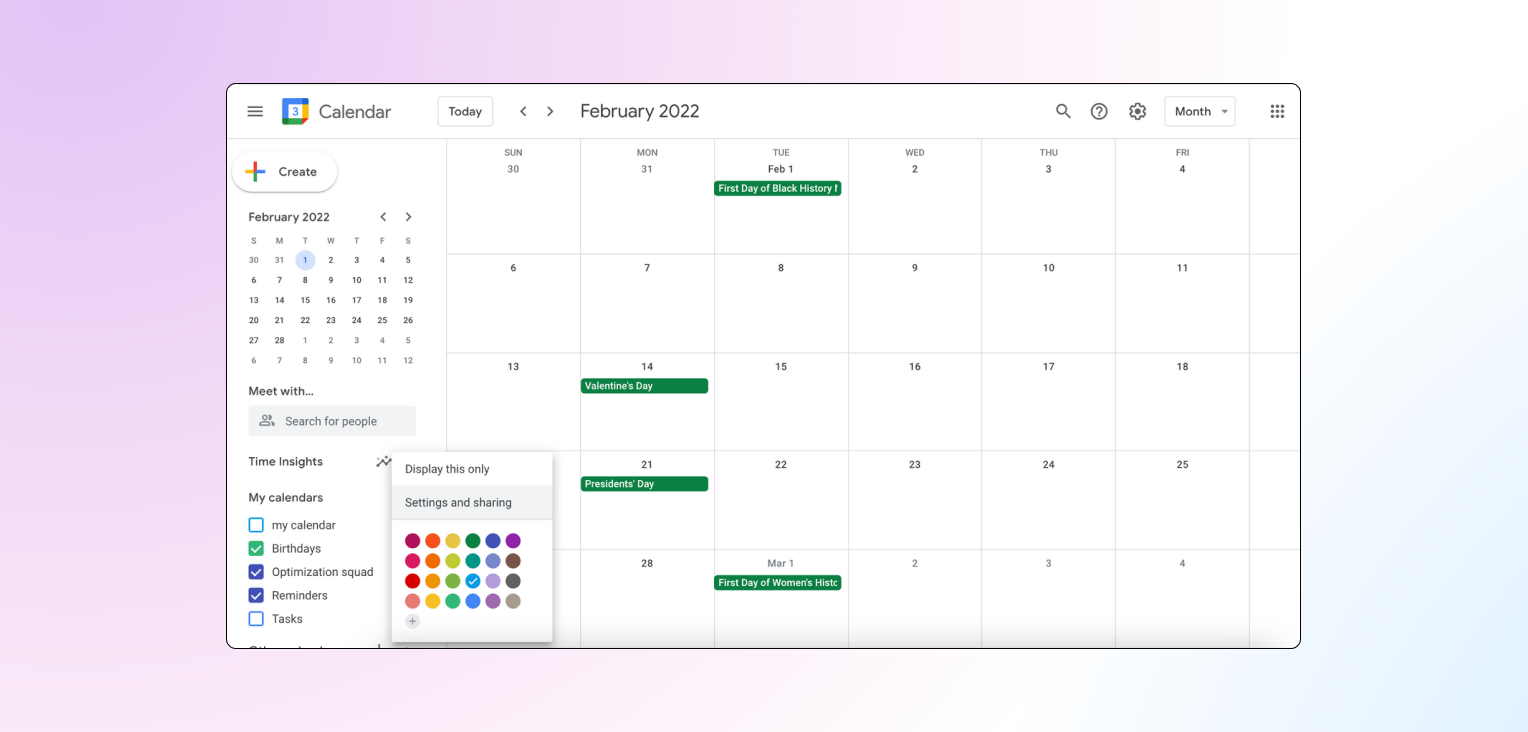Add custom color with plus icon
Viewport: 1528px width, 732px height.
[x=412, y=622]
